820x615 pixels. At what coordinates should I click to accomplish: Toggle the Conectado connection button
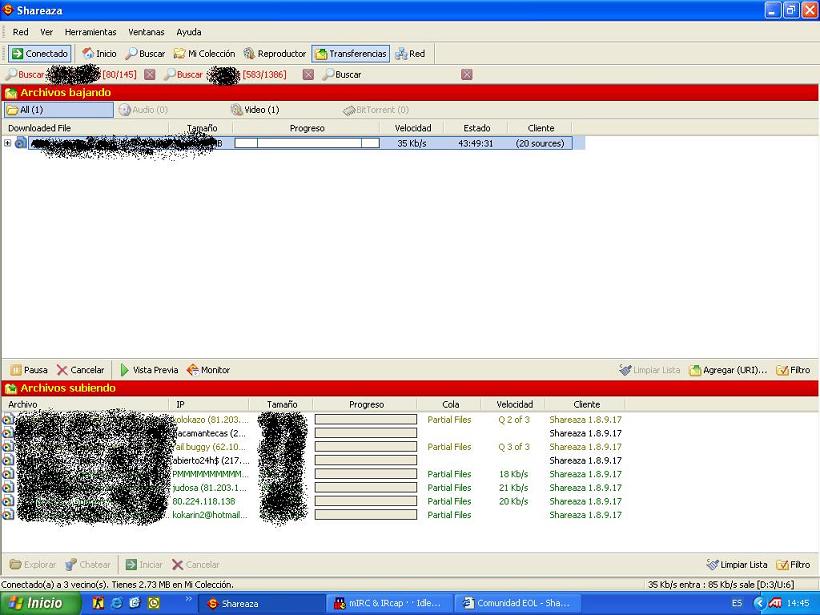coord(40,54)
